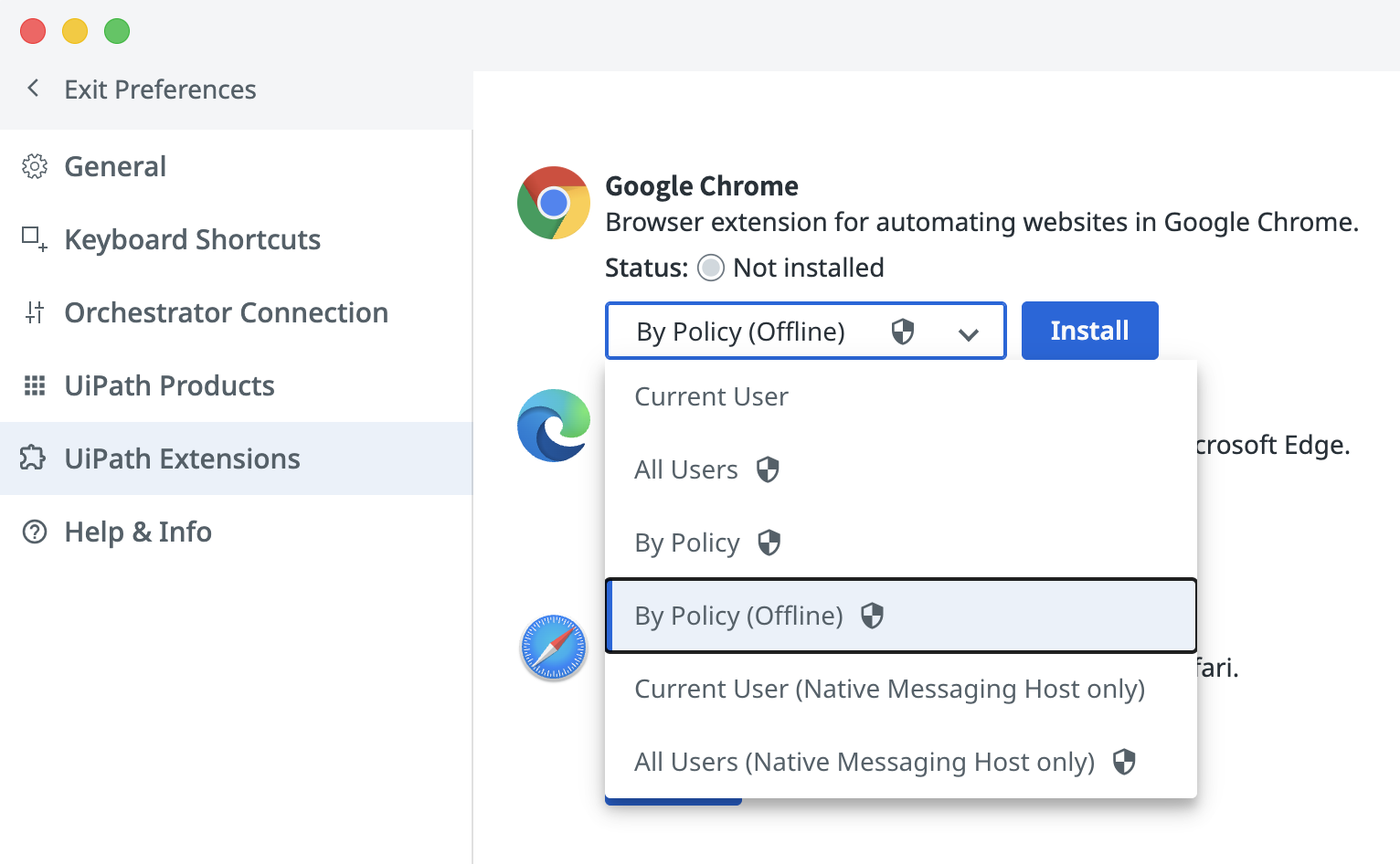Select UiPath Extensions in sidebar
Screen dimensions: 1400x864
pyautogui.click(x=236, y=458)
